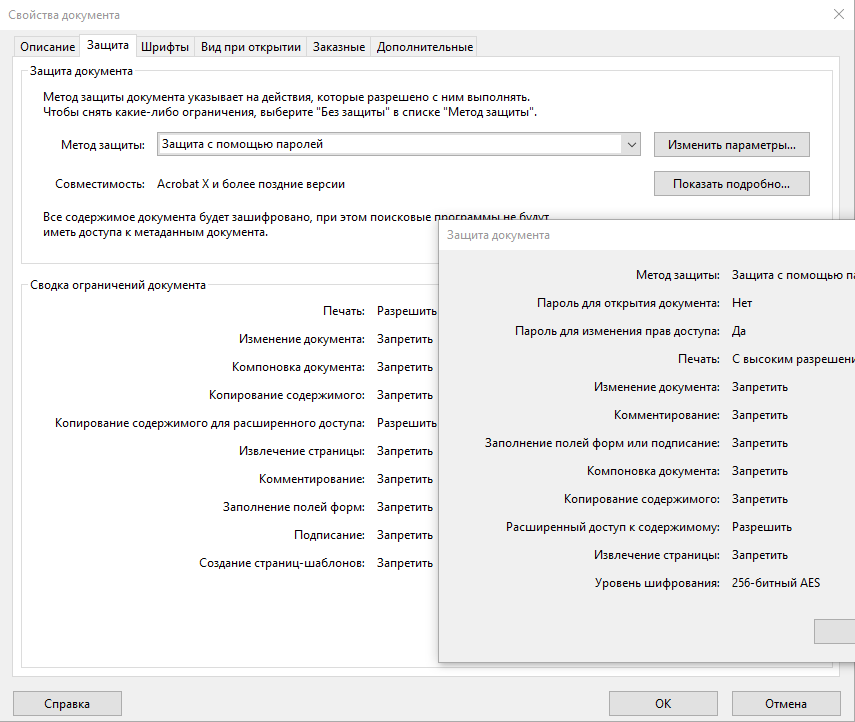855x722 pixels.
Task: Click the Пароль для открытия документа label
Action: (628, 303)
